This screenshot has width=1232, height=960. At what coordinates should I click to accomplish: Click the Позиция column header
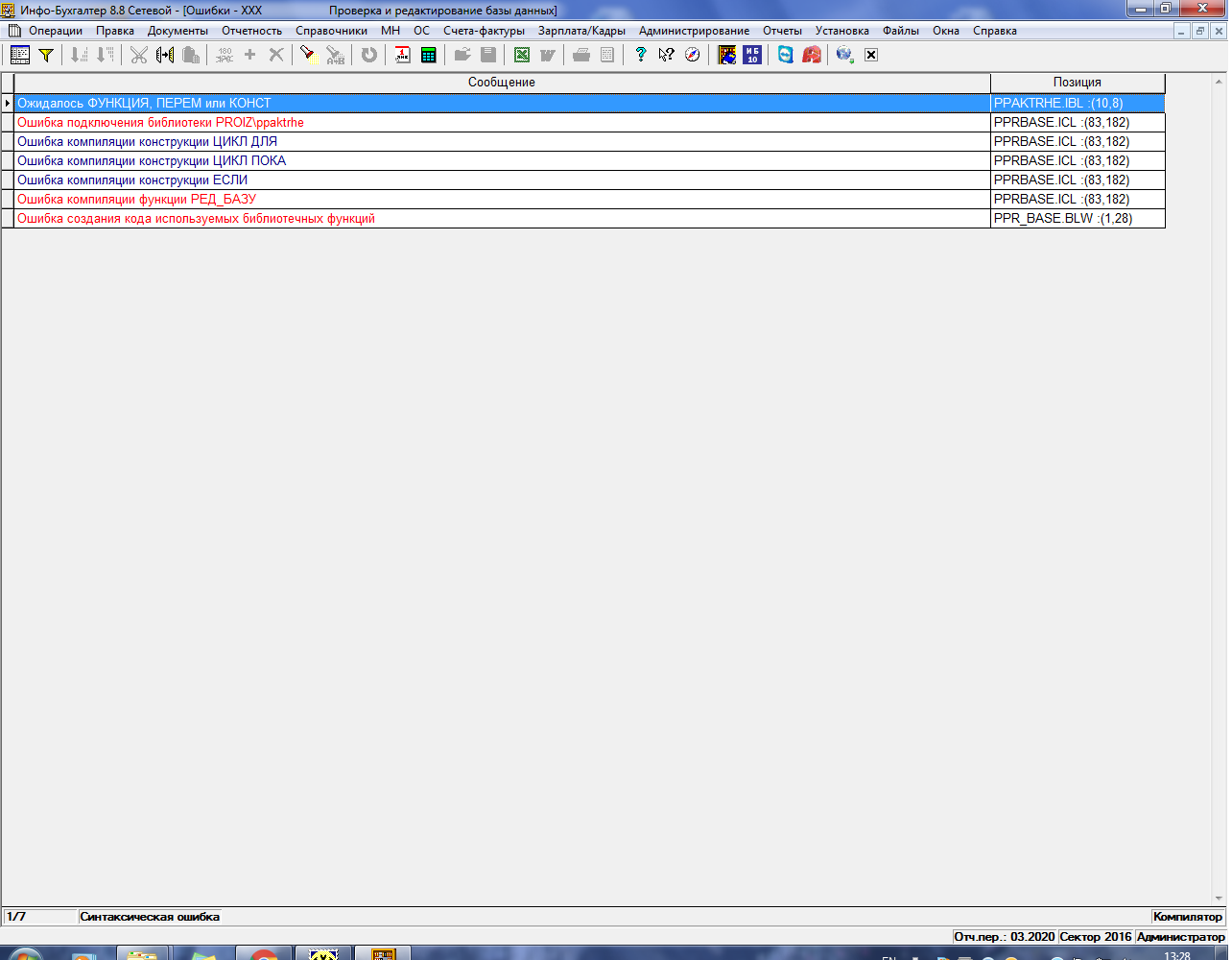click(x=1077, y=83)
